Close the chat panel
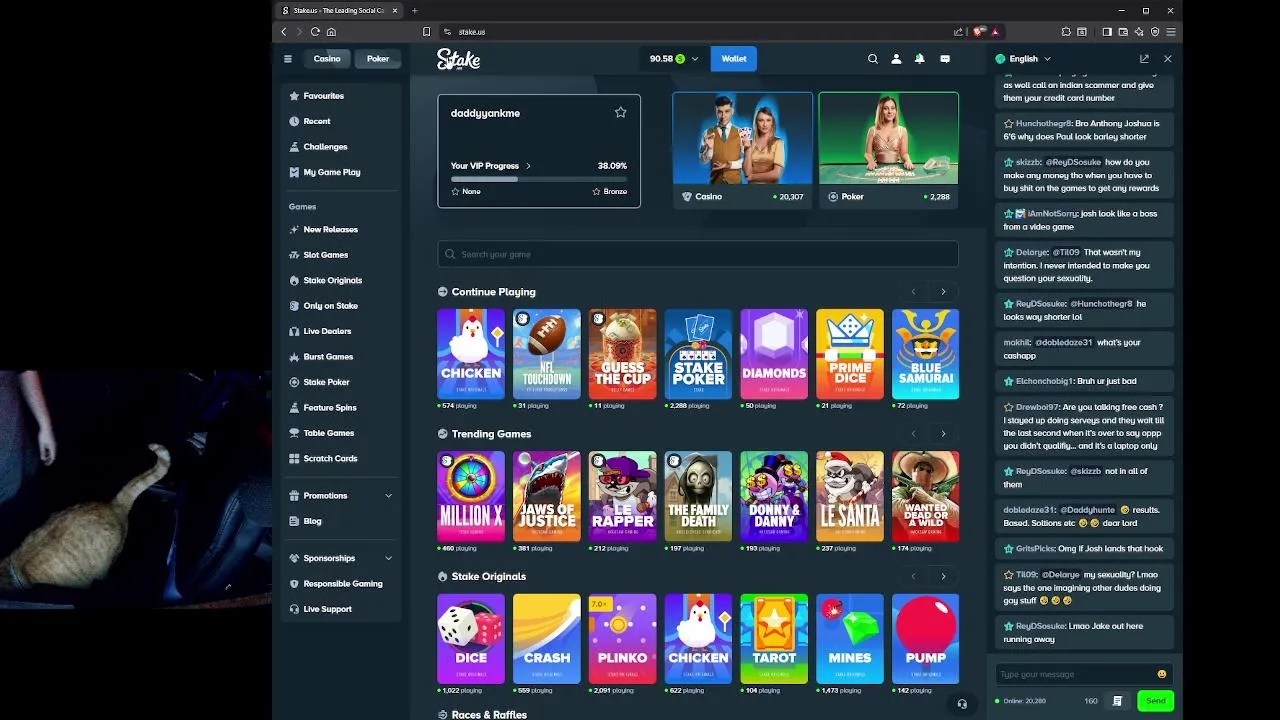This screenshot has height=720, width=1280. coord(1167,59)
